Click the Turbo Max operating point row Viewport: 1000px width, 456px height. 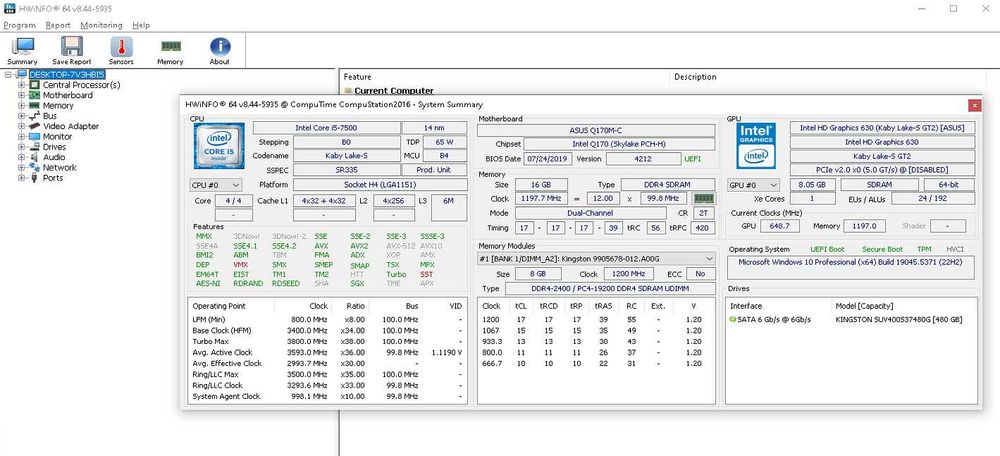click(327, 341)
